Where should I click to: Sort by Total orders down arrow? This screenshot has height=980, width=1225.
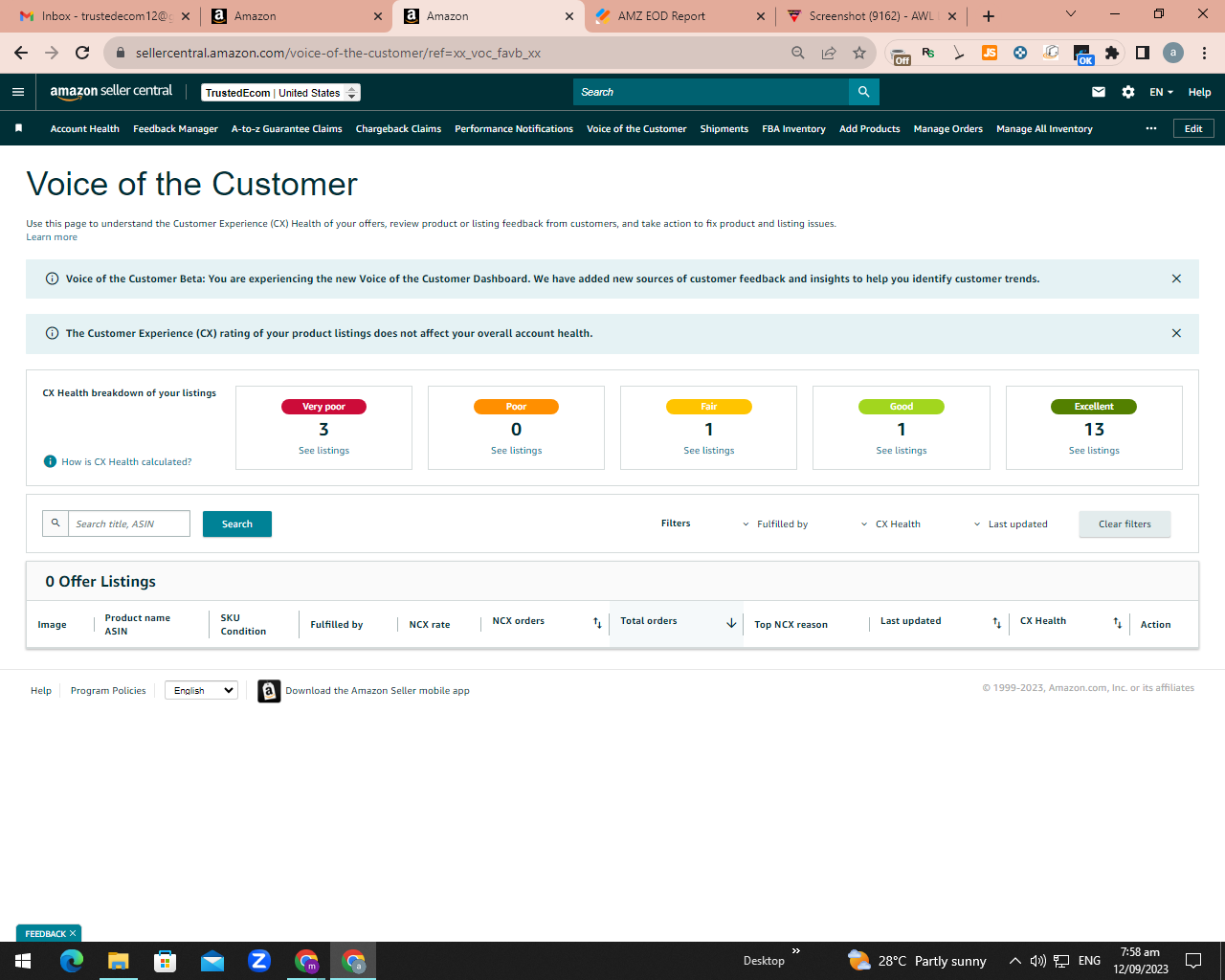[x=731, y=623]
